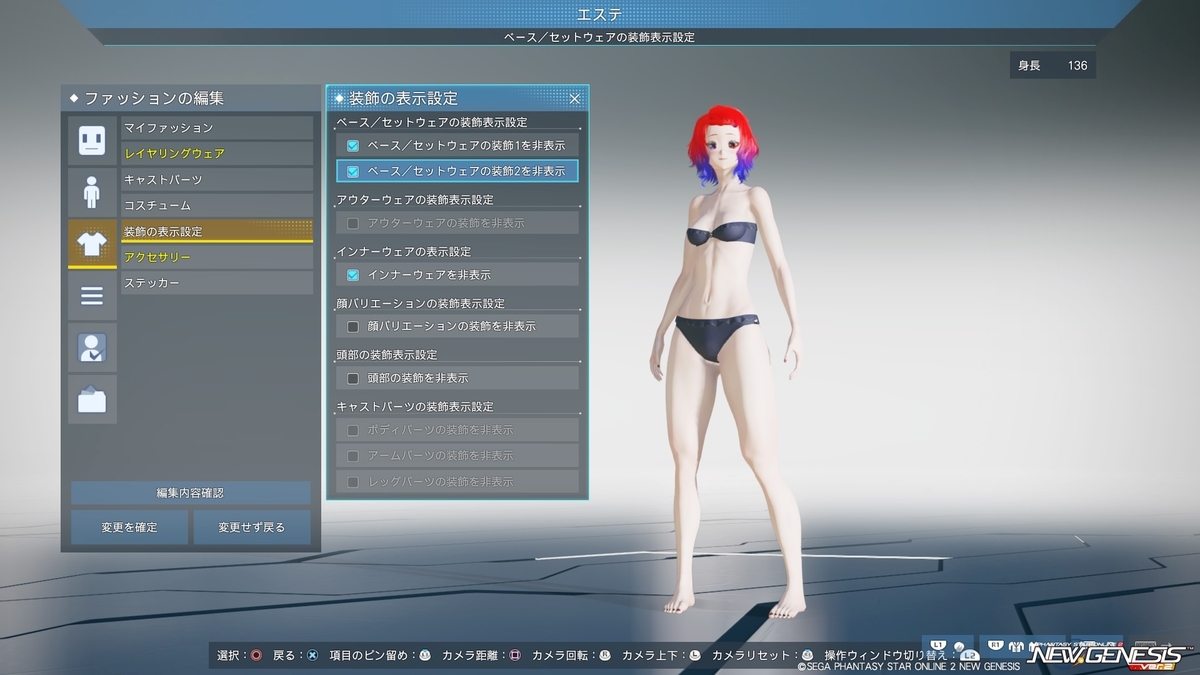Image resolution: width=1200 pixels, height=675 pixels.
Task: Open the face category icon in the sidebar
Action: (92, 140)
